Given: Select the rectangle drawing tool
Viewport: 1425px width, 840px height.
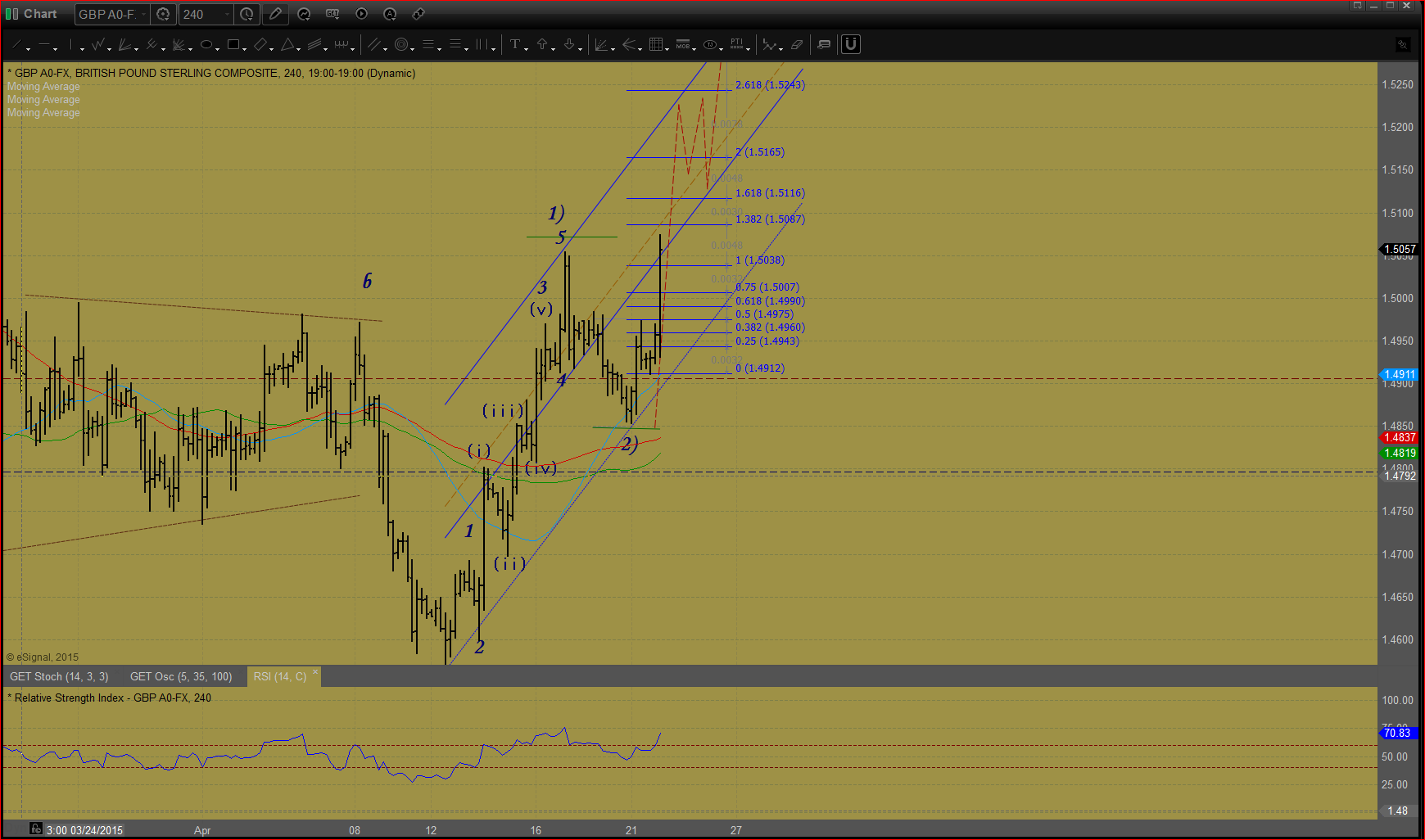Looking at the screenshot, I should (233, 44).
